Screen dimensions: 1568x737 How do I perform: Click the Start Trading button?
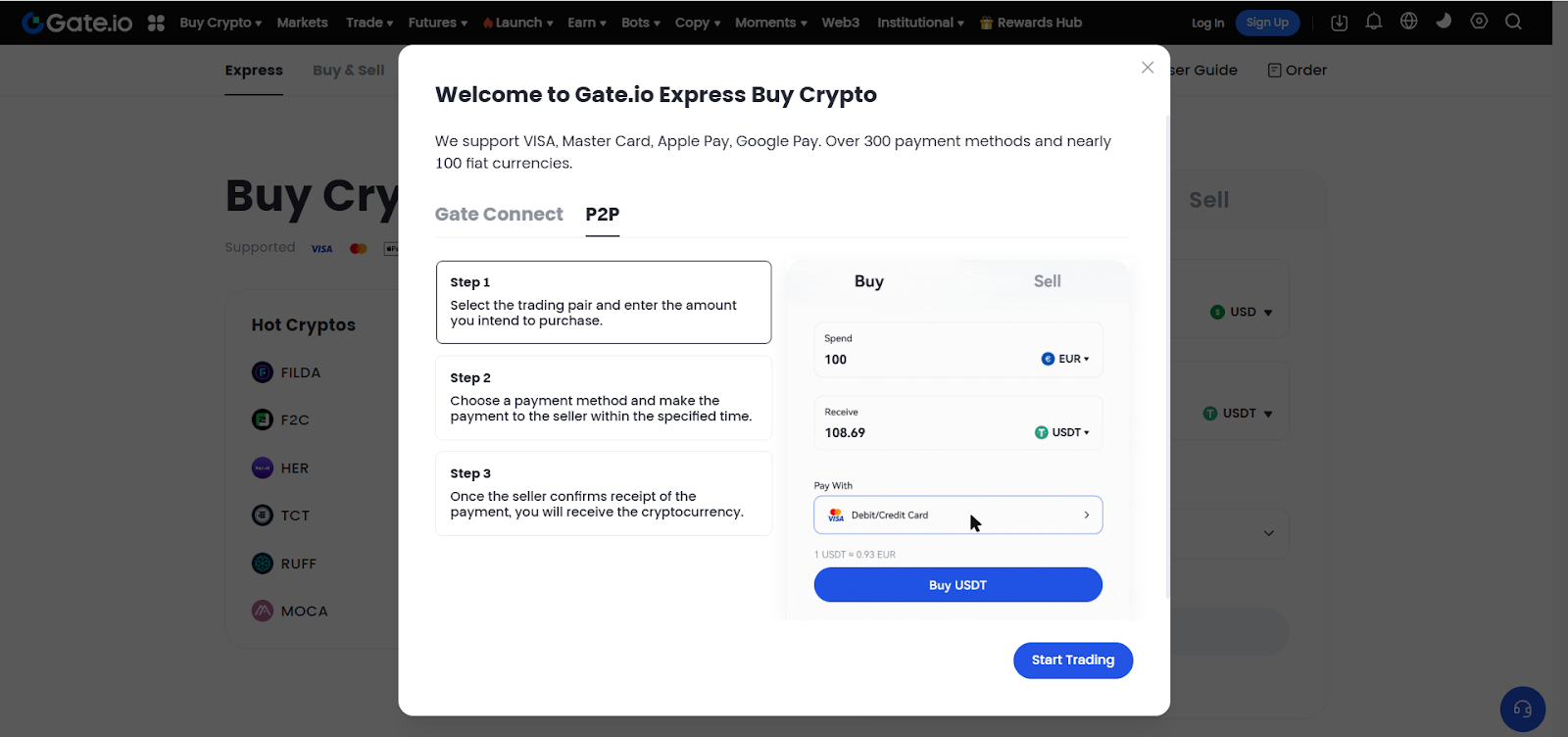tap(1073, 661)
